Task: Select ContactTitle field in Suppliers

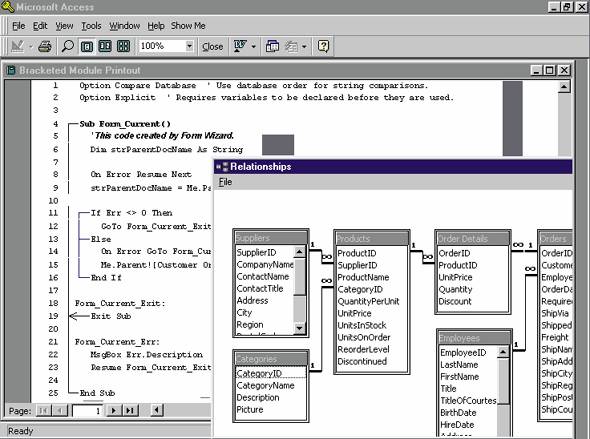Action: (x=260, y=289)
